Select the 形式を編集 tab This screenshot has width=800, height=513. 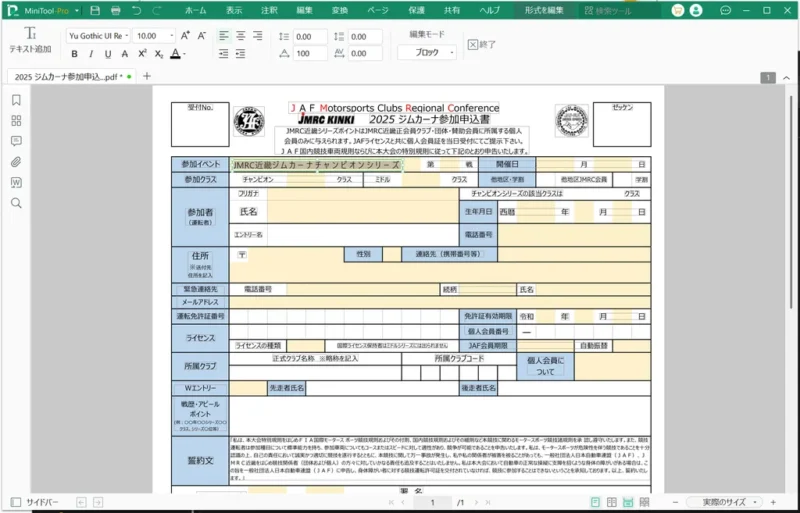pyautogui.click(x=544, y=10)
